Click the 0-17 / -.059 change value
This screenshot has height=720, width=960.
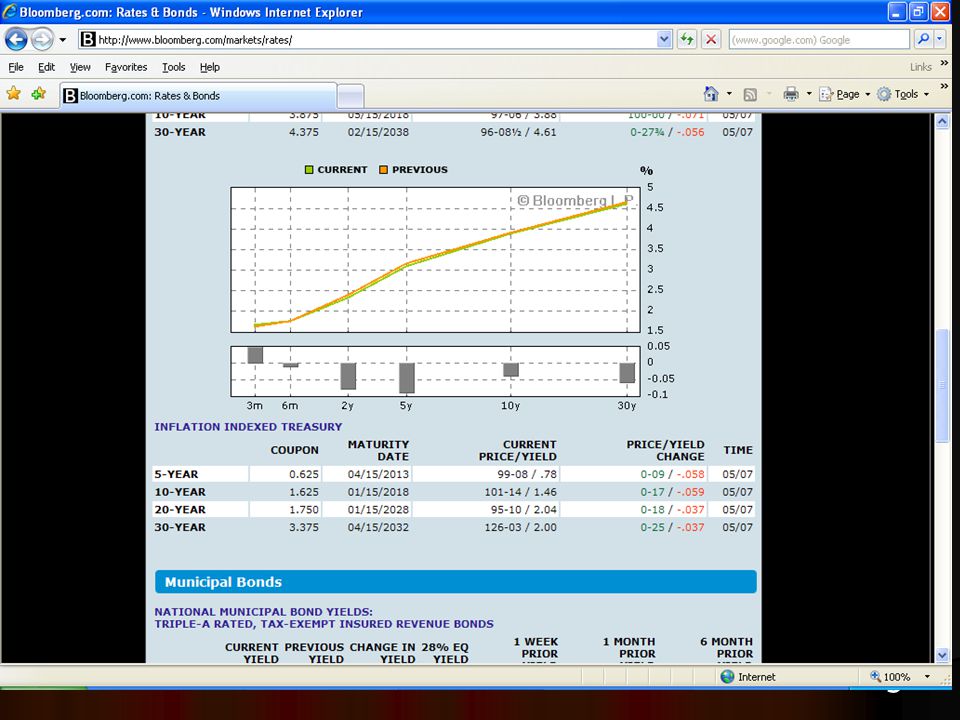[x=672, y=492]
